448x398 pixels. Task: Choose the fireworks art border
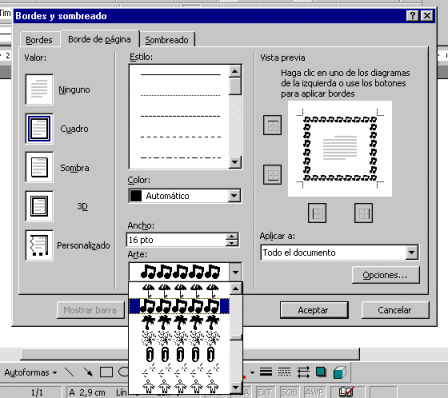[x=180, y=338]
